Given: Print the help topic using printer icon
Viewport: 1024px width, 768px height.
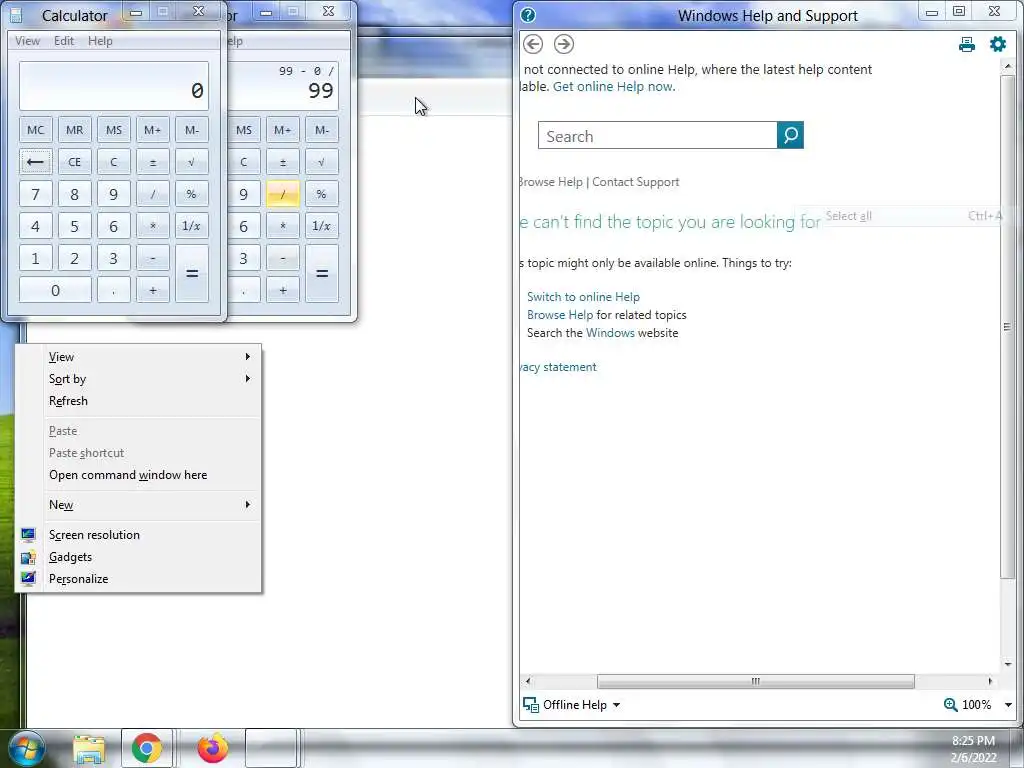Looking at the screenshot, I should coord(967,44).
